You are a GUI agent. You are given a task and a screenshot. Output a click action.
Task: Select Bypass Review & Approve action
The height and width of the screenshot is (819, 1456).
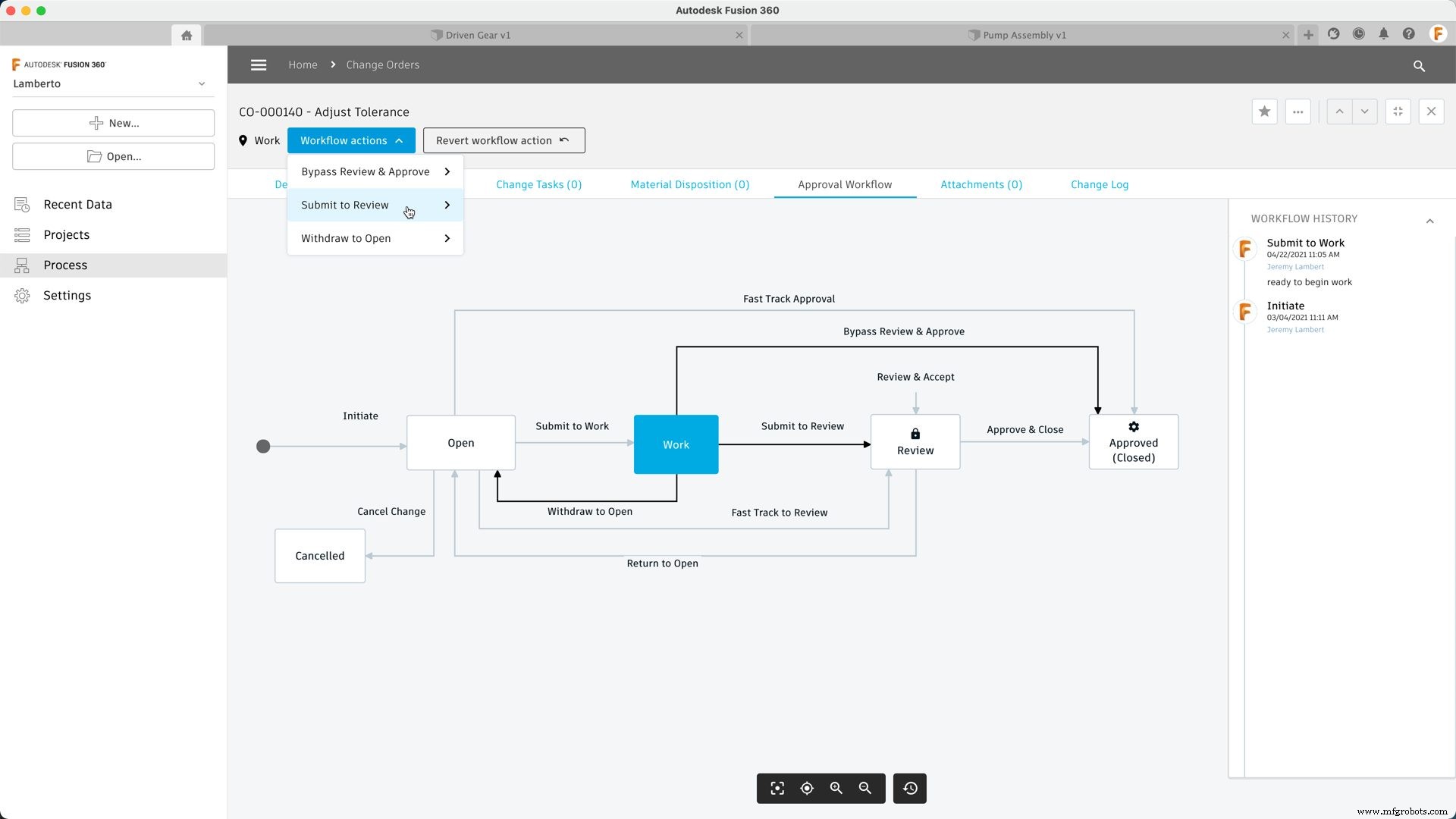(x=366, y=171)
